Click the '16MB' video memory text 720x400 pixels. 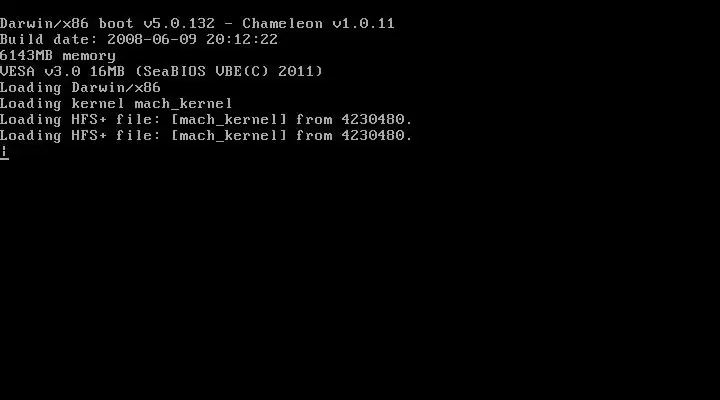click(x=107, y=72)
